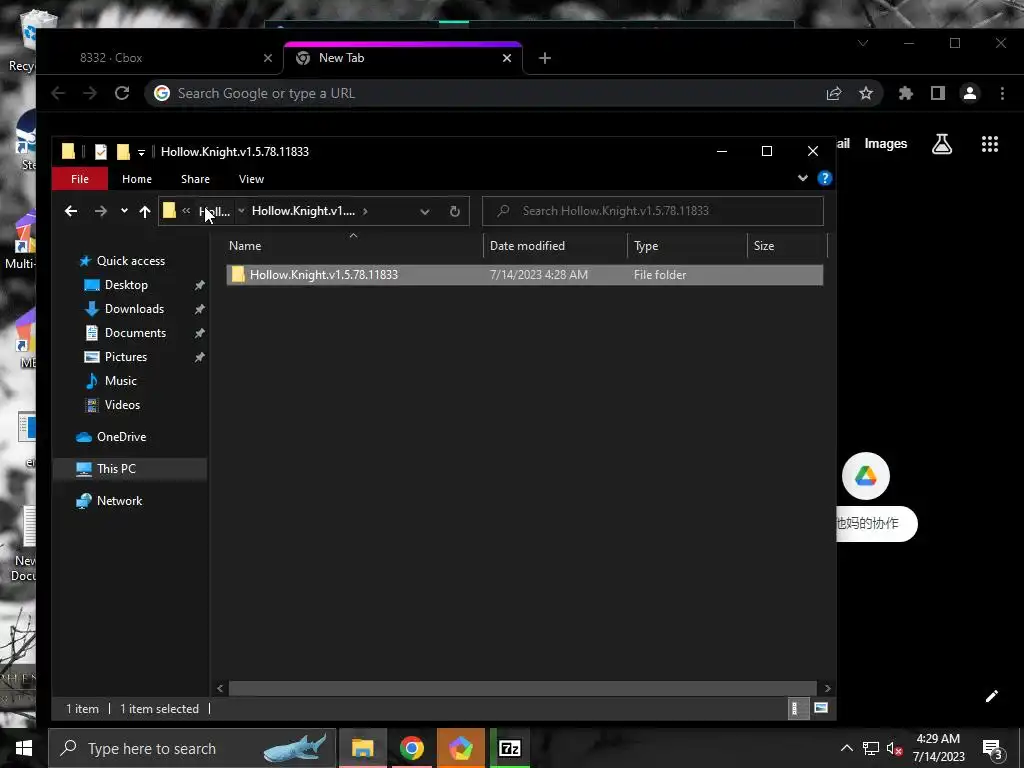Open the Home ribbon tab
1024x768 pixels.
tap(136, 179)
